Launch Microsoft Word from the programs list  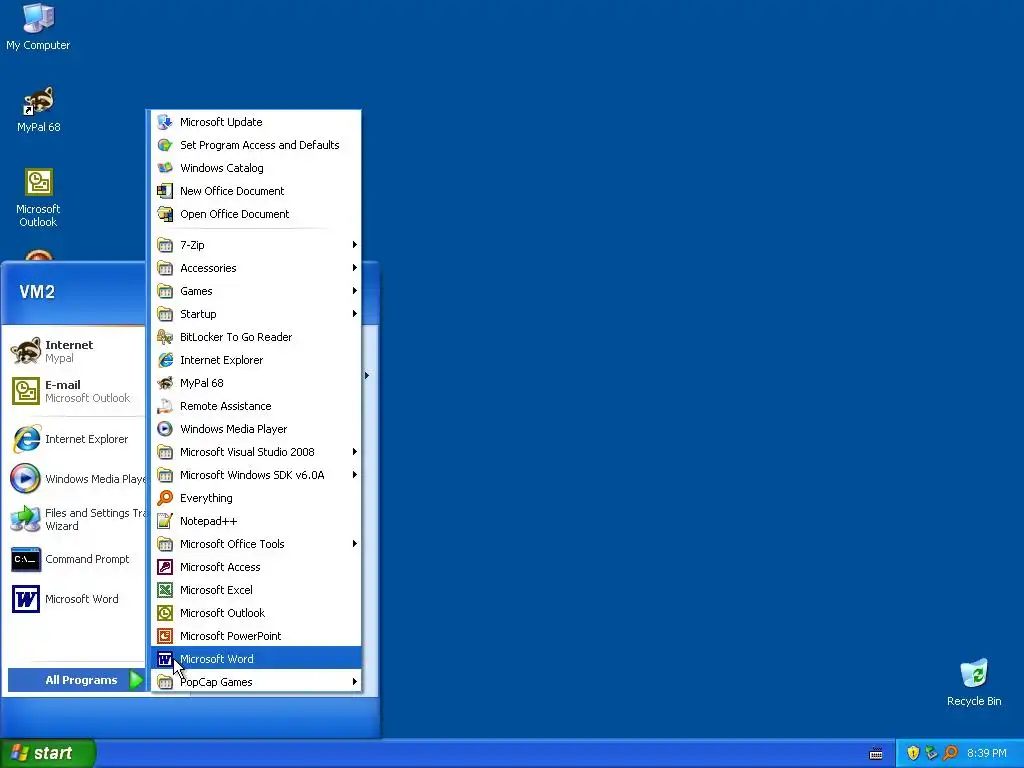point(256,659)
